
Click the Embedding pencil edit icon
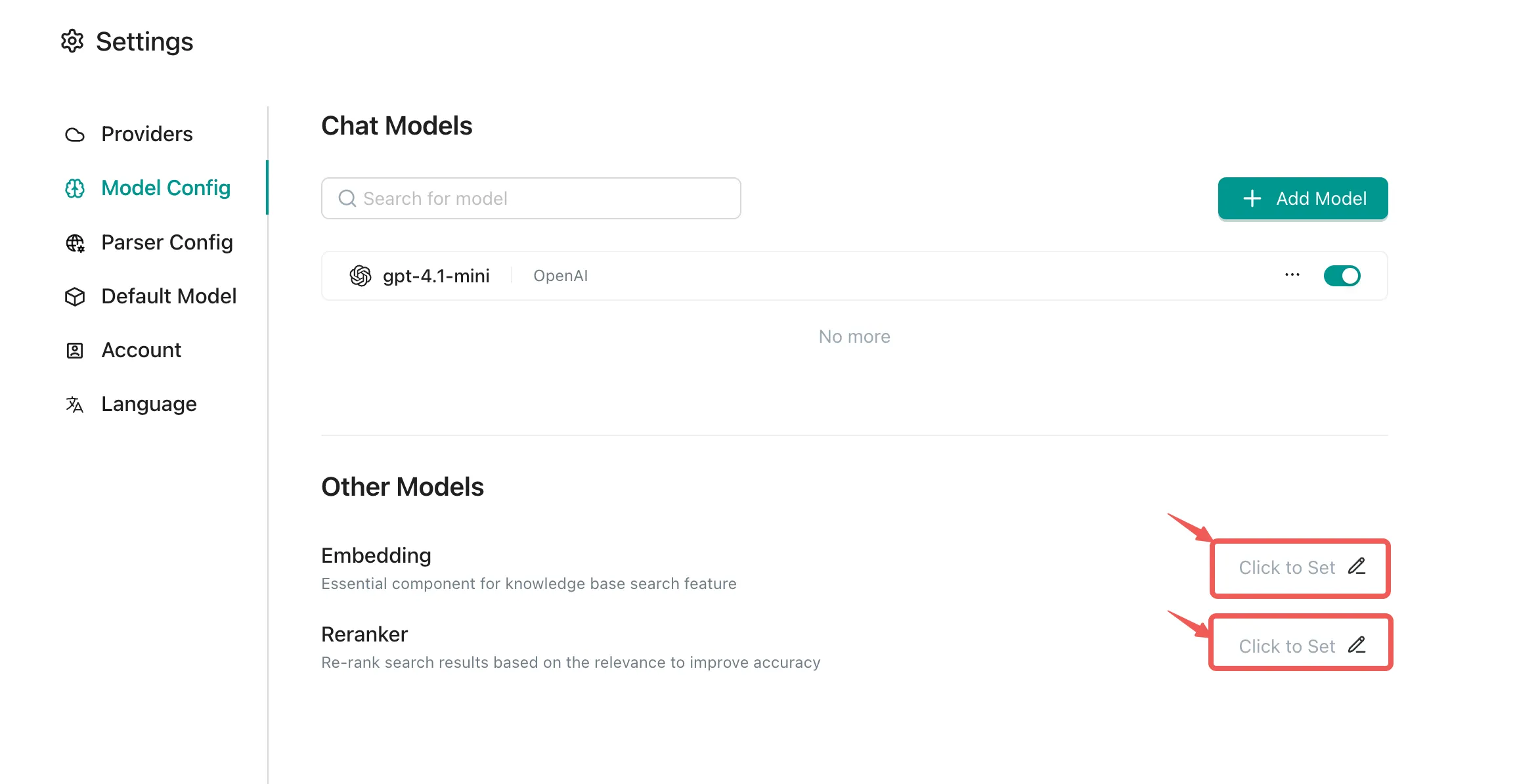click(x=1357, y=566)
